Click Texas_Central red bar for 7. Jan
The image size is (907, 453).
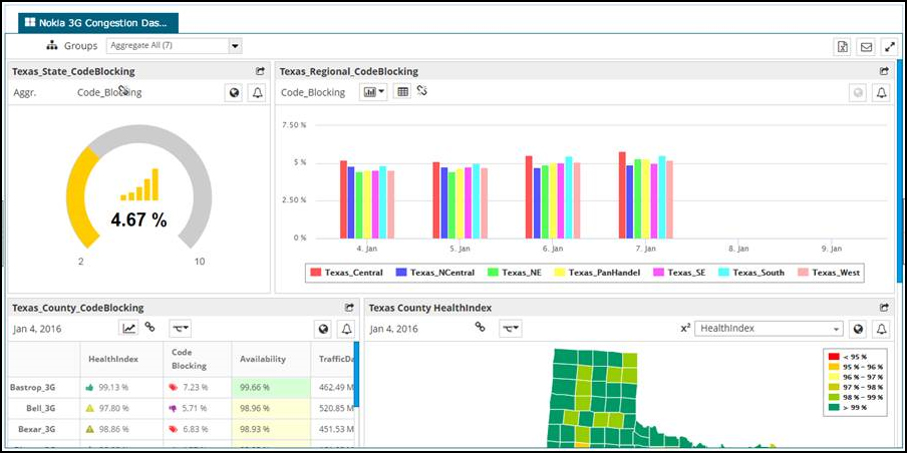(x=622, y=195)
